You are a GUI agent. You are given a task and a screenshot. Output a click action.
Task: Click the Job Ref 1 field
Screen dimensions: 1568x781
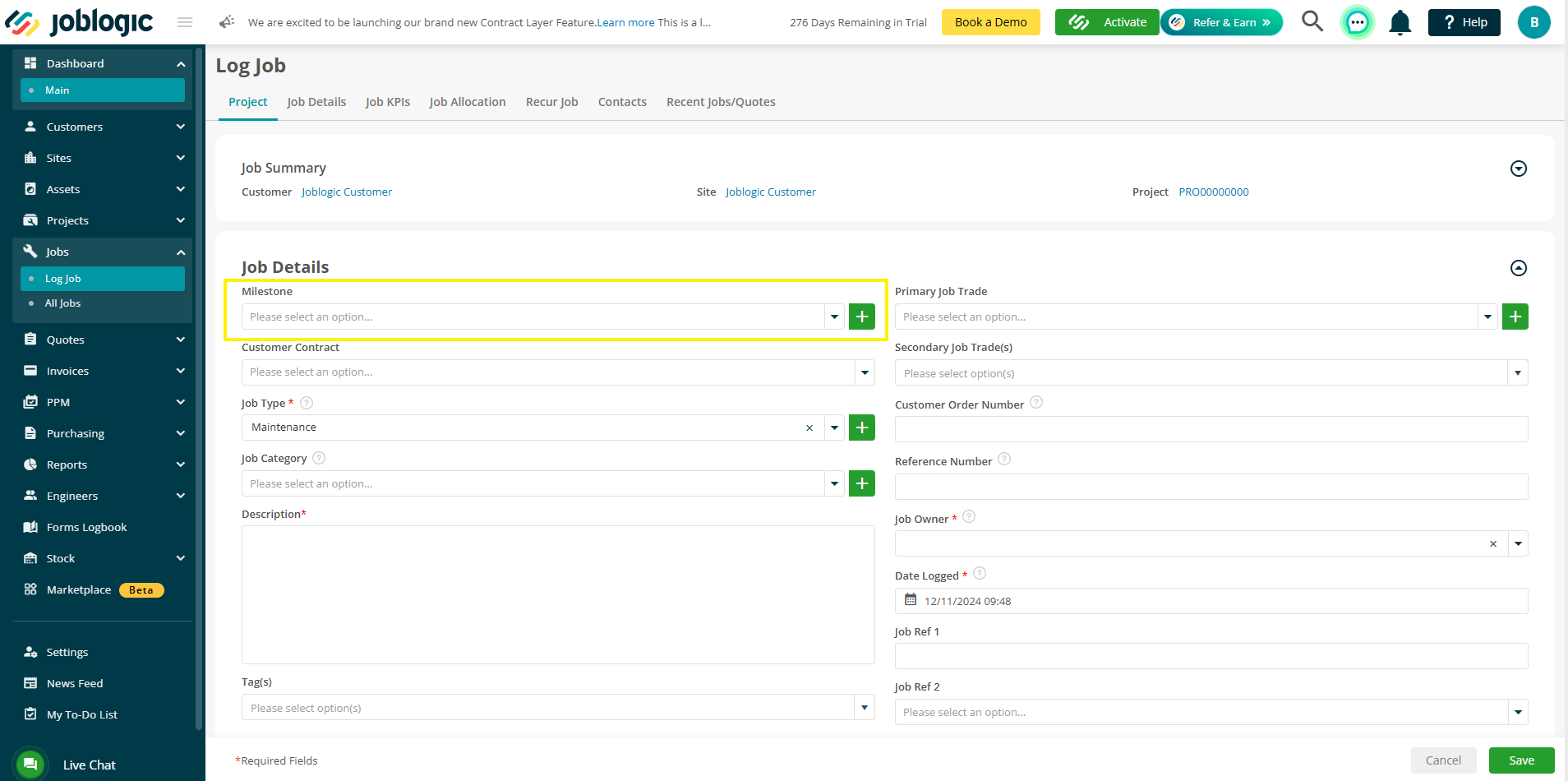[x=1211, y=656]
